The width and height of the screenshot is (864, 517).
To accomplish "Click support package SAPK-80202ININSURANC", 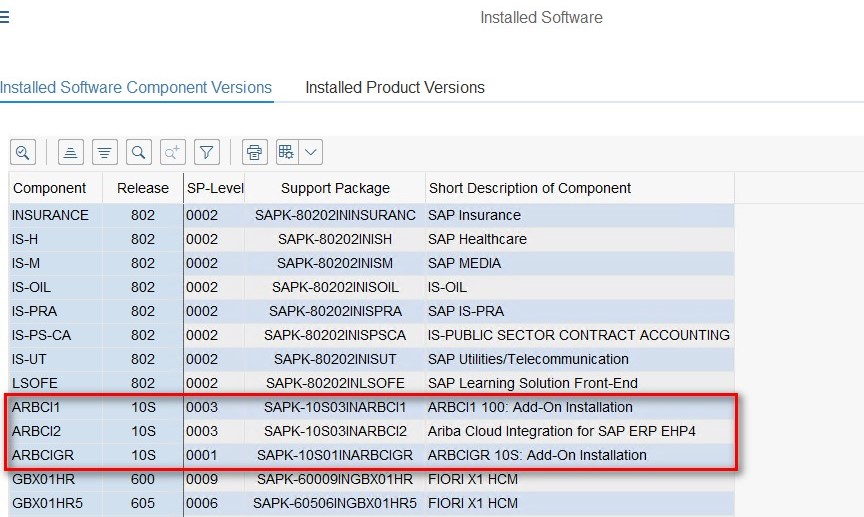I will (335, 215).
